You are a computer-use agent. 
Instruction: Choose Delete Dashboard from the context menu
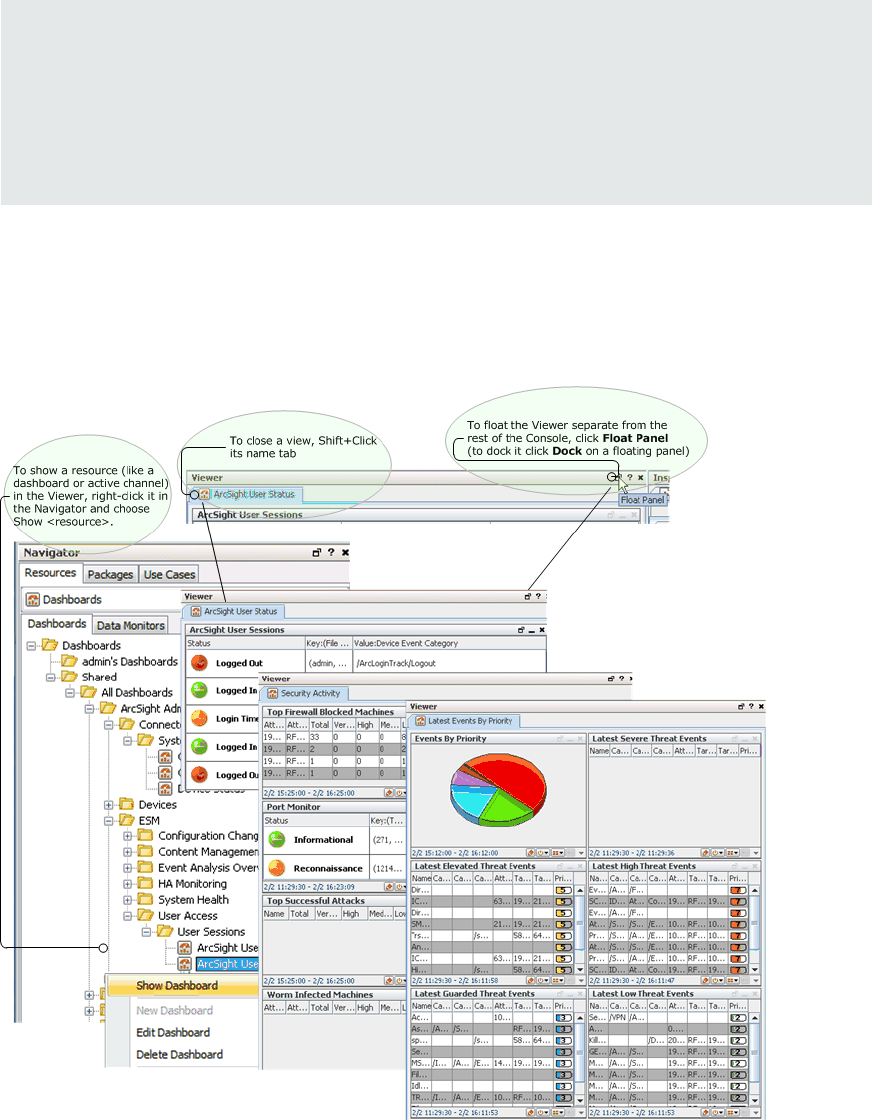point(179,1054)
